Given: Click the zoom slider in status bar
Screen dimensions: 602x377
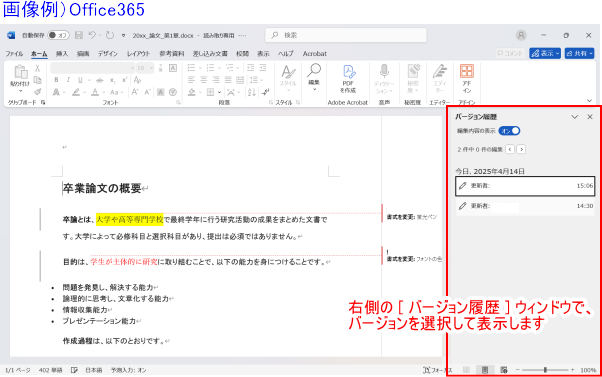Looking at the screenshot, I should 545,370.
